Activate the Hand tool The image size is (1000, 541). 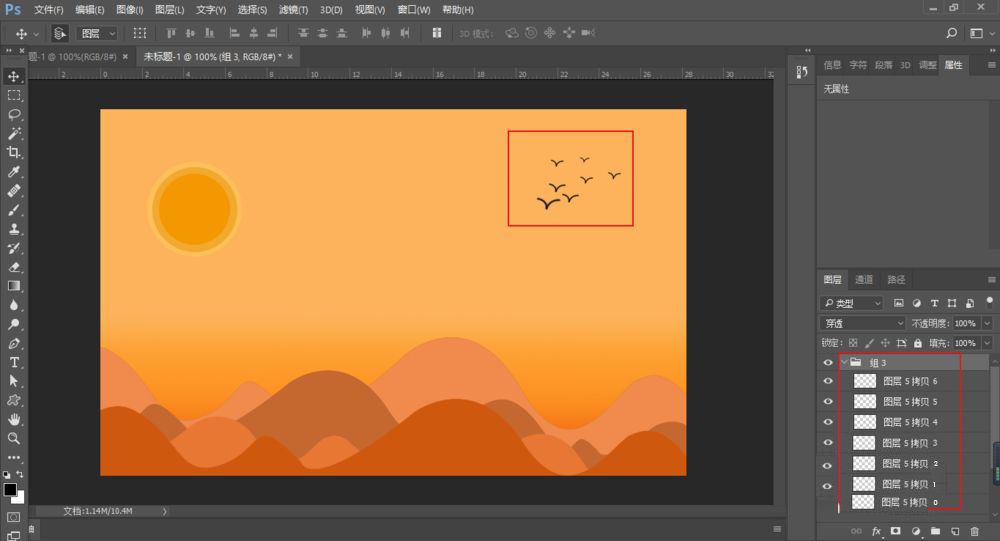pyautogui.click(x=14, y=419)
